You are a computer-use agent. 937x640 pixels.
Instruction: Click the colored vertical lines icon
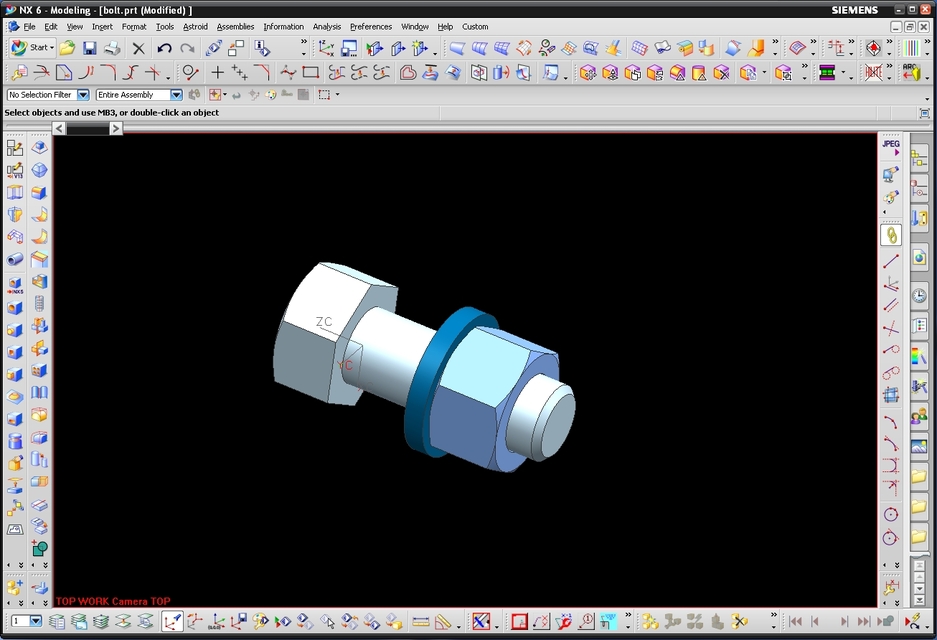click(911, 48)
